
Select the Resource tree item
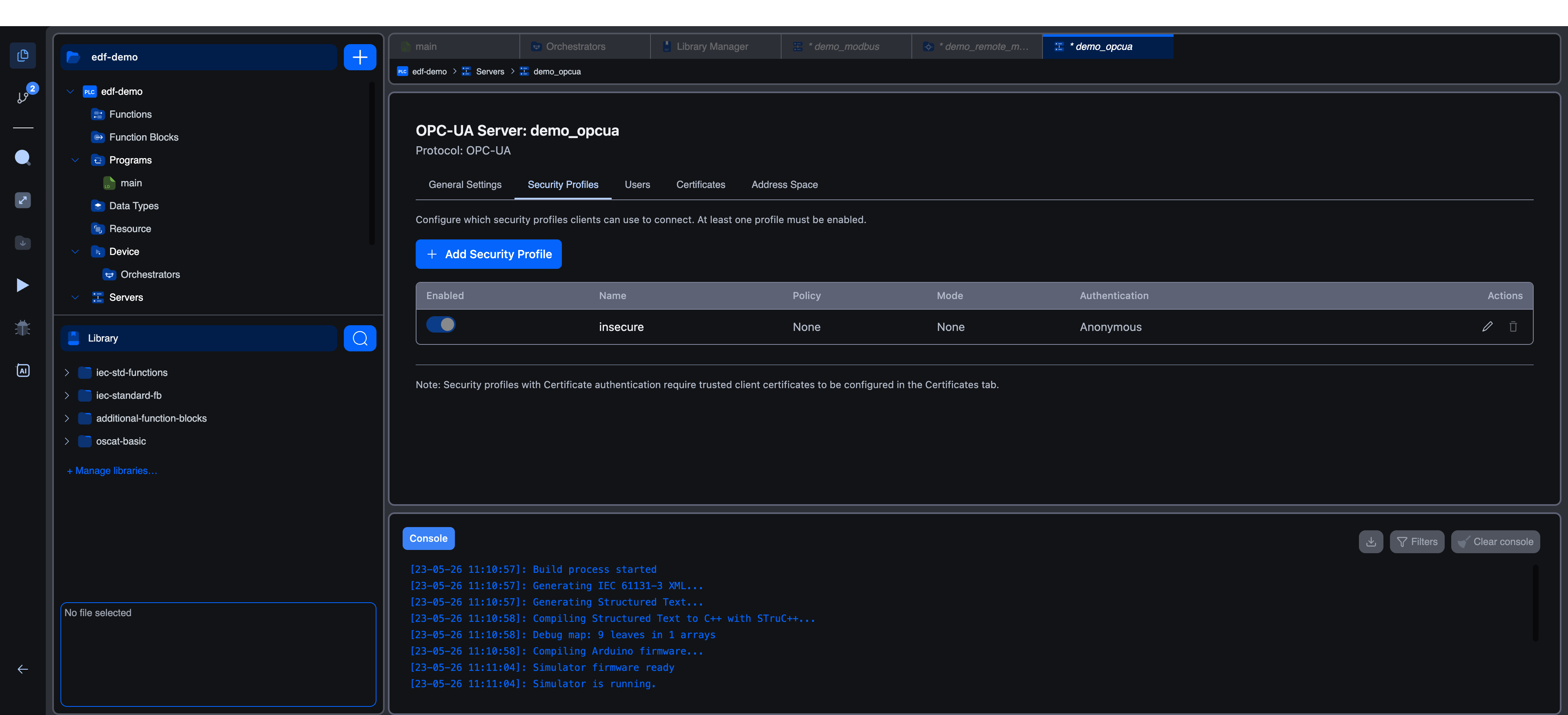(x=130, y=229)
